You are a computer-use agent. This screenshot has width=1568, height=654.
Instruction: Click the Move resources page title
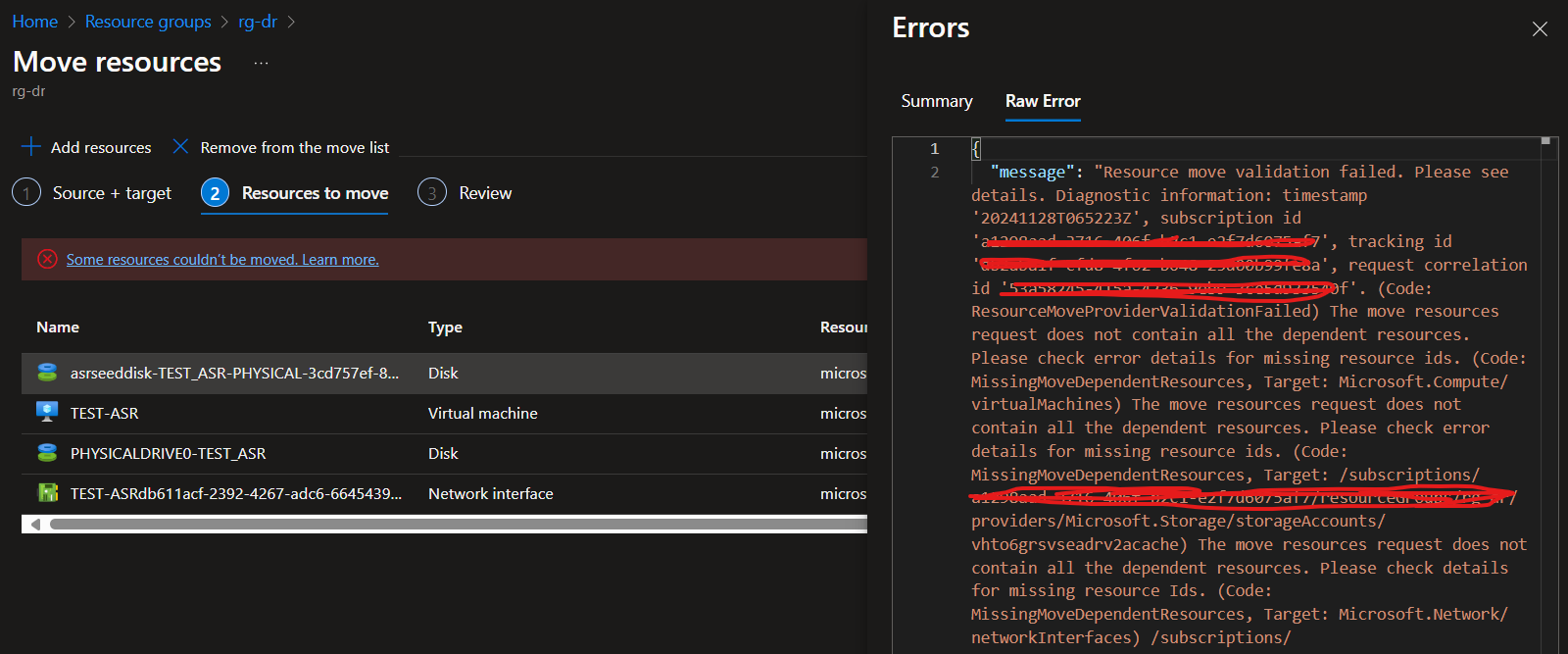pos(117,62)
